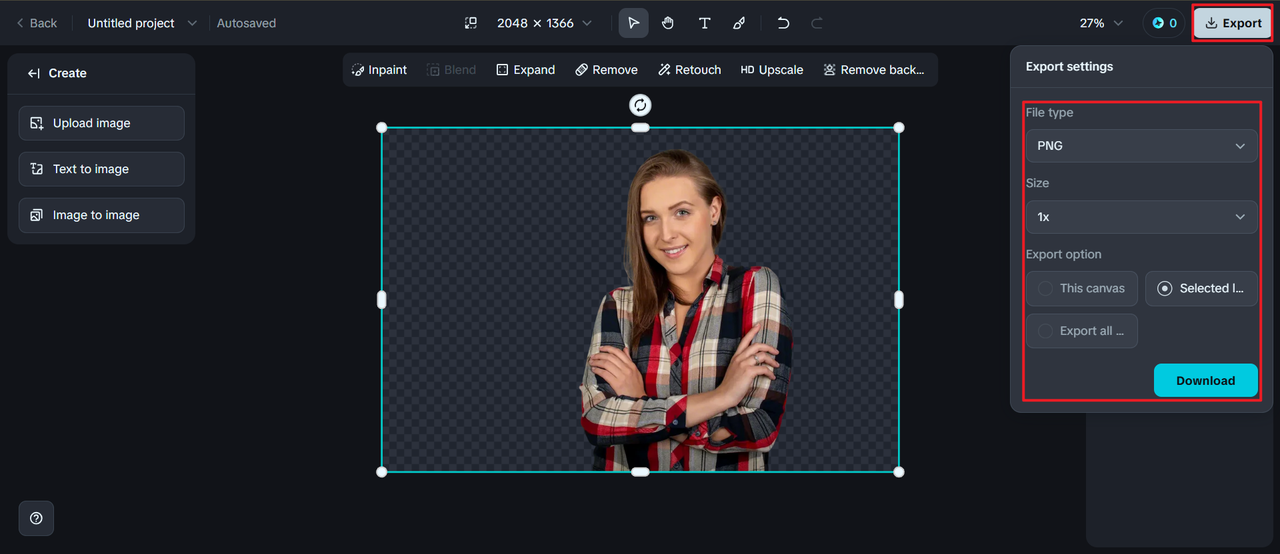1280x554 pixels.
Task: Select the pointer selection tool
Action: (x=633, y=23)
